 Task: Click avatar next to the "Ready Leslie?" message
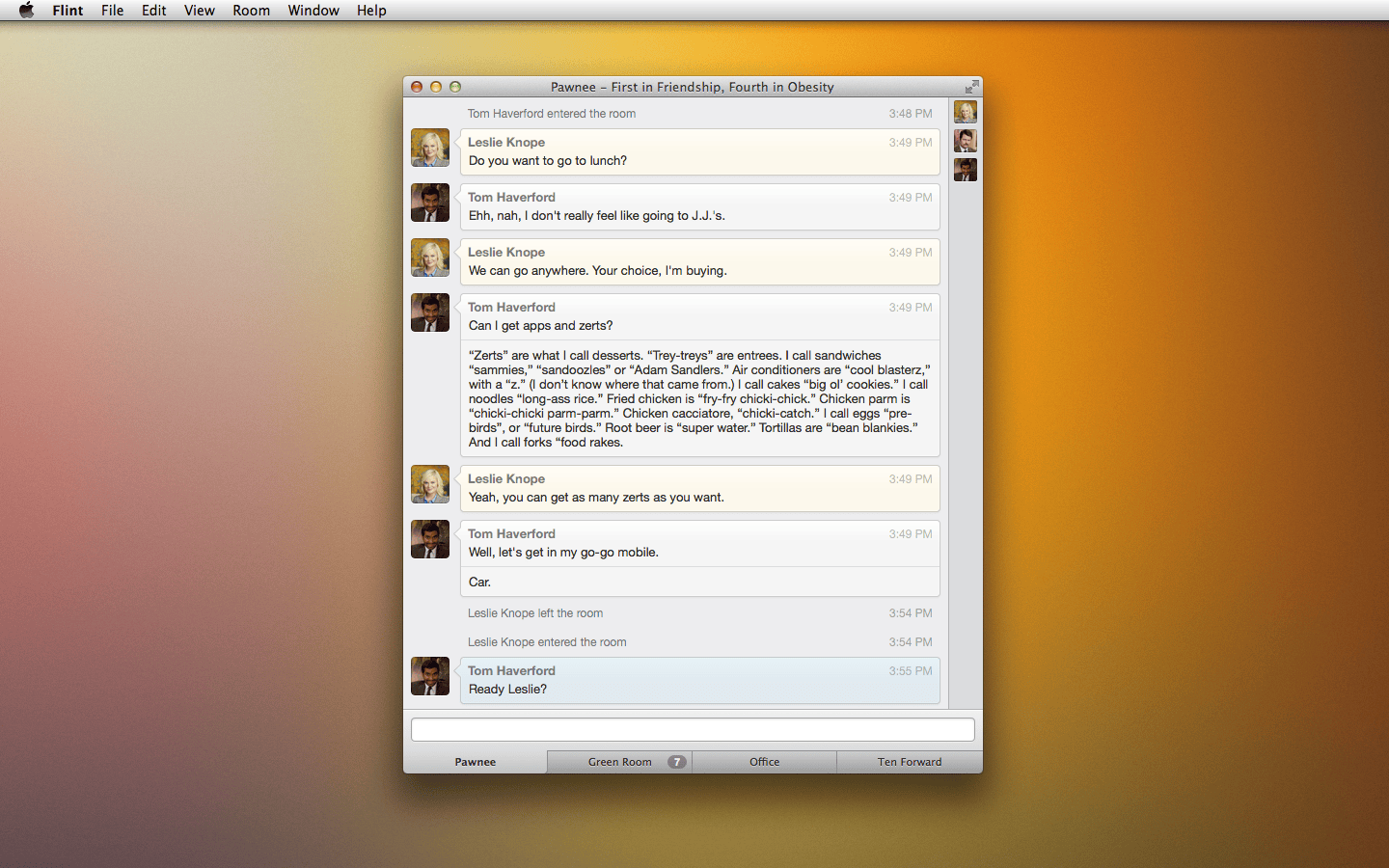pos(430,677)
